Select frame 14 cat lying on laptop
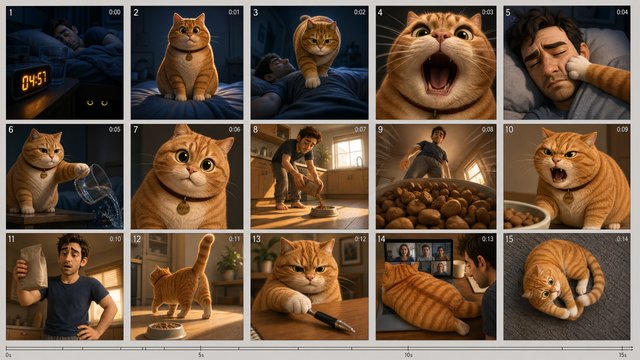Viewport: 640px width, 360px height. tap(436, 287)
